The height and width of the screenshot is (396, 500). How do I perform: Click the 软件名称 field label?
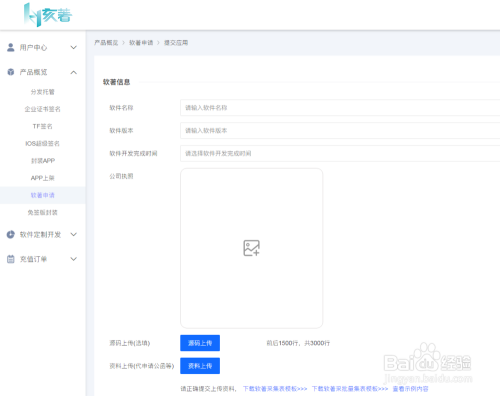121,108
